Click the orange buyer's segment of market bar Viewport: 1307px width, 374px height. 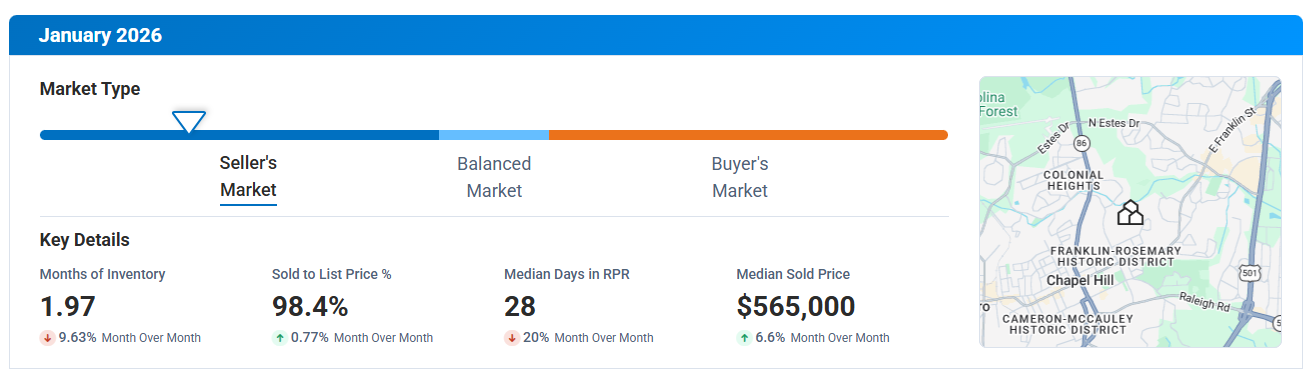click(x=748, y=135)
